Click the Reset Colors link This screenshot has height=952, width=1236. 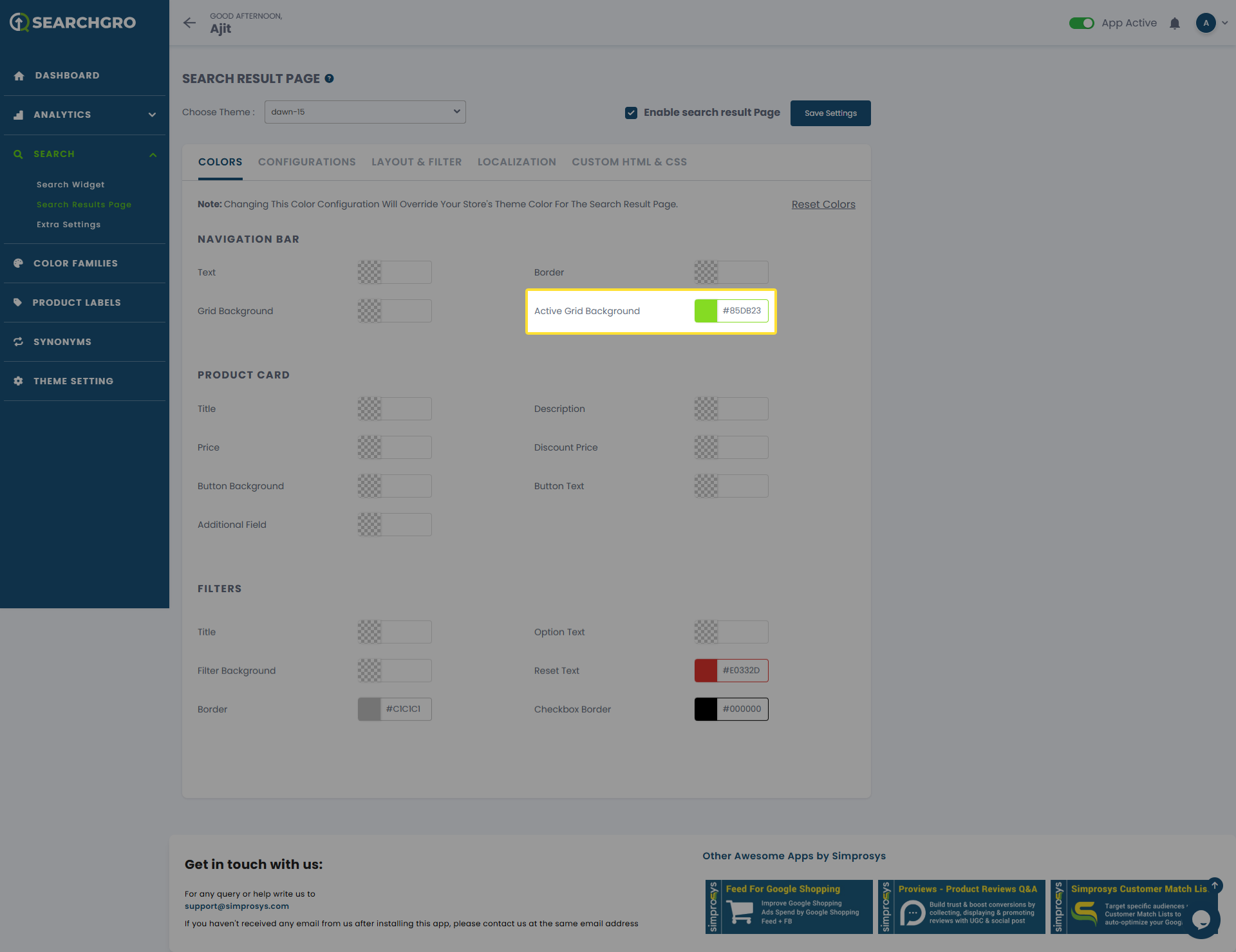point(823,205)
